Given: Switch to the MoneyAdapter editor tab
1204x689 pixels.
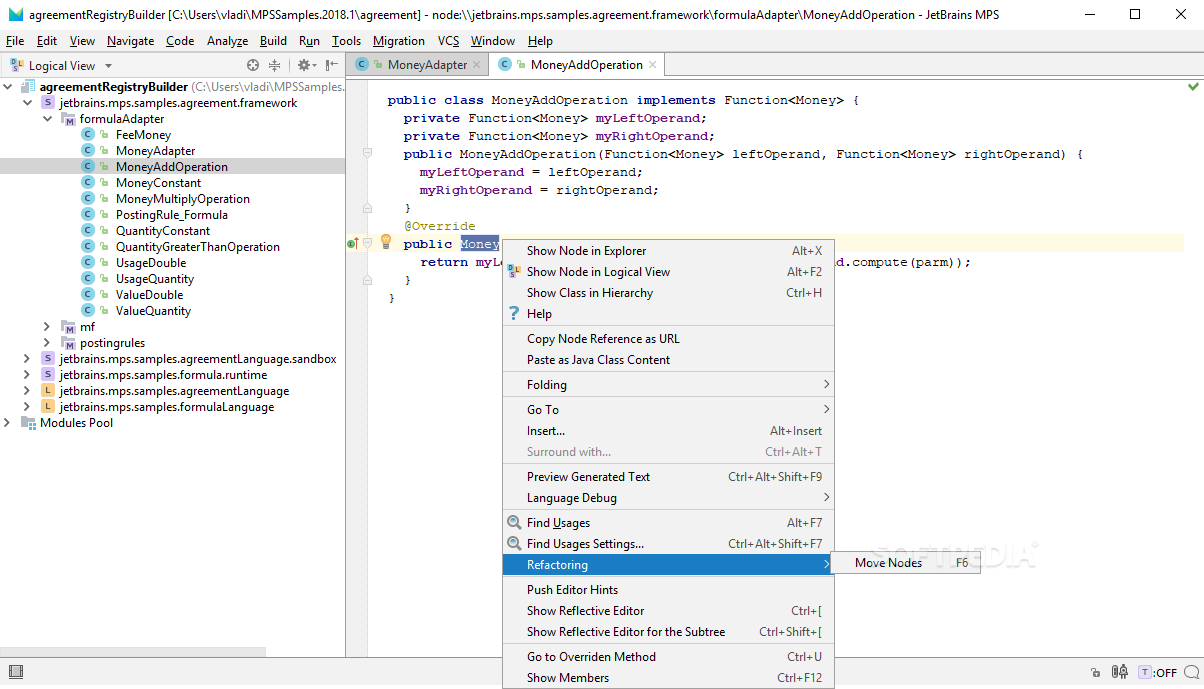Looking at the screenshot, I should pos(417,65).
